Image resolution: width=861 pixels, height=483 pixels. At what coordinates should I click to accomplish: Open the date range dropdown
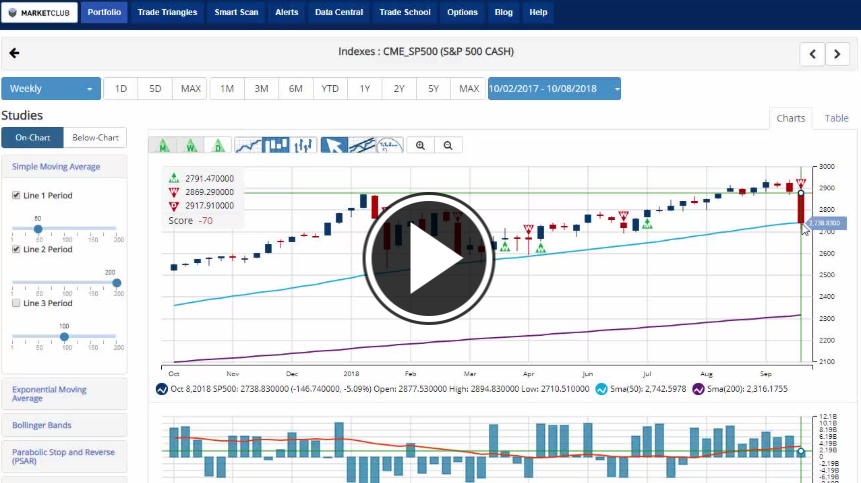coord(554,89)
